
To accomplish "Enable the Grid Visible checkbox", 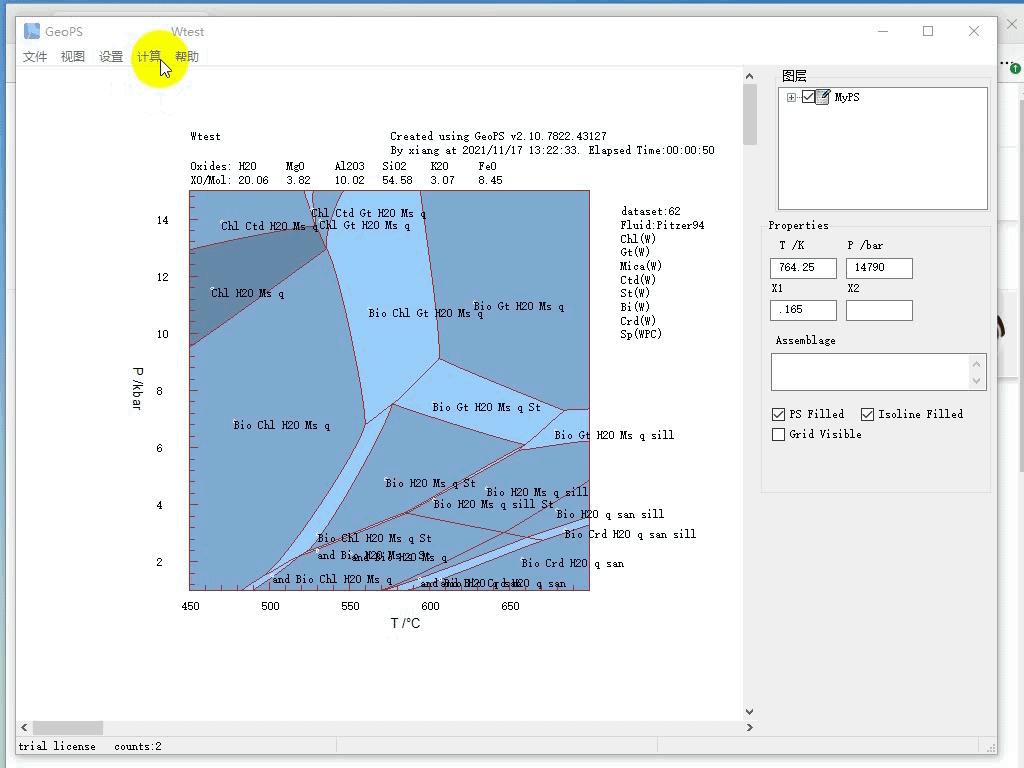I will 779,434.
